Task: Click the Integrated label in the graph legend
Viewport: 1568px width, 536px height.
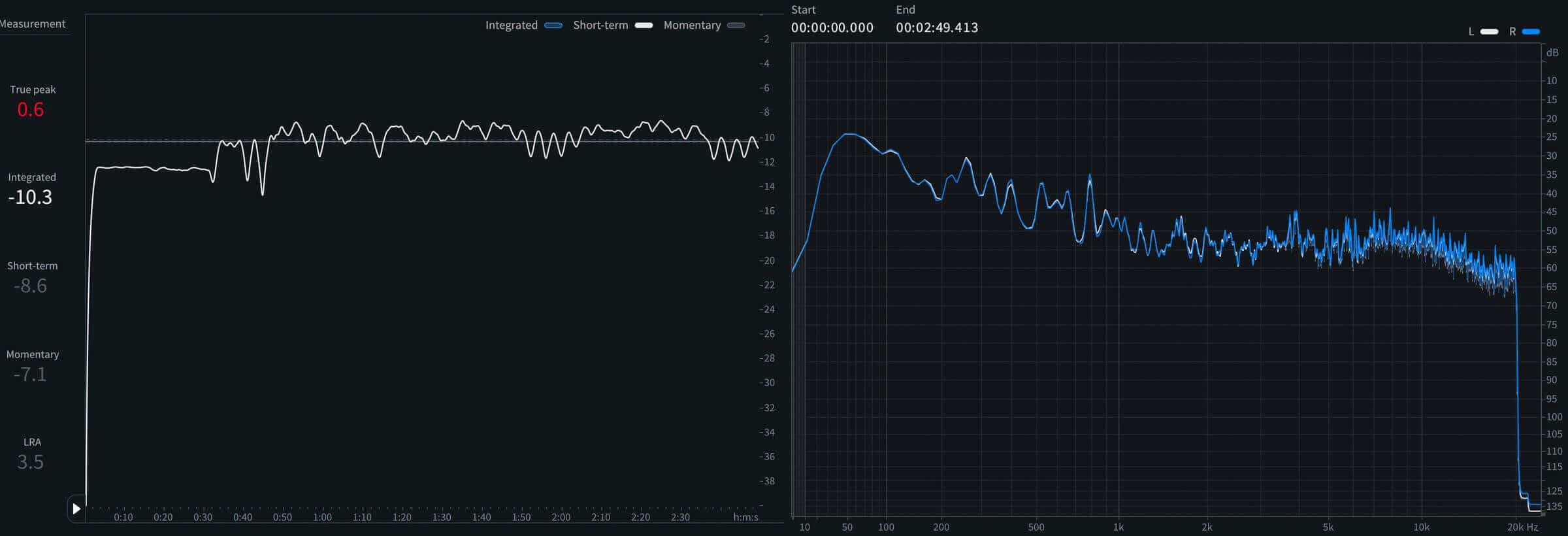Action: pyautogui.click(x=512, y=25)
